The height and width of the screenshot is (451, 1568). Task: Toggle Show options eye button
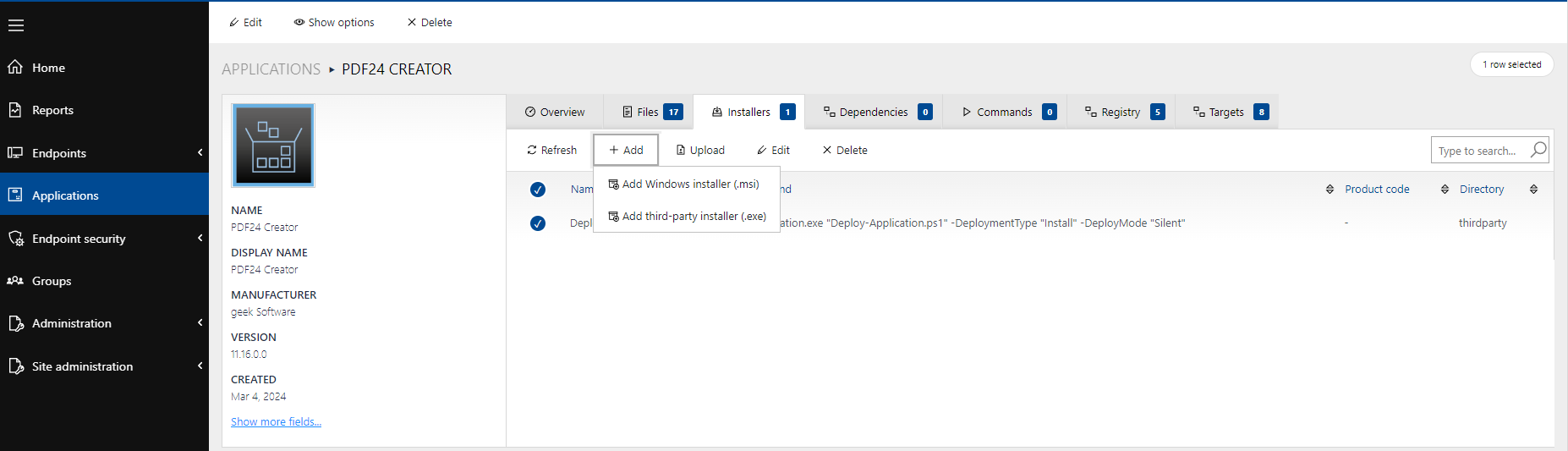point(334,23)
